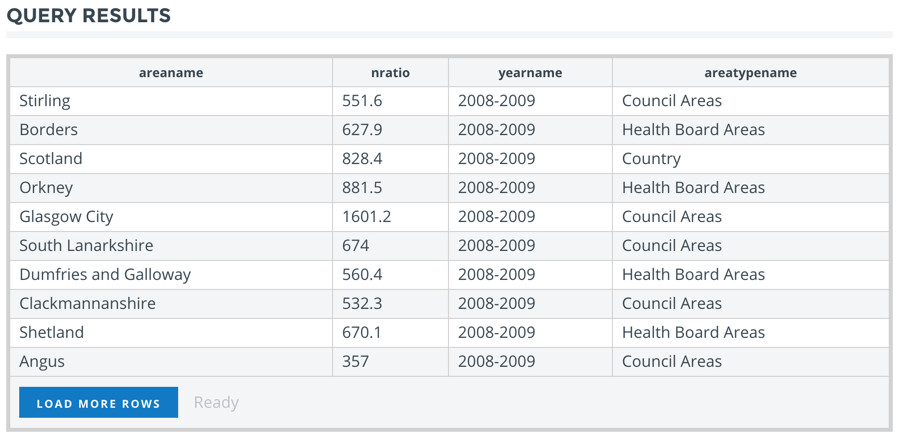
Task: Click the yearname column header
Action: coord(530,73)
